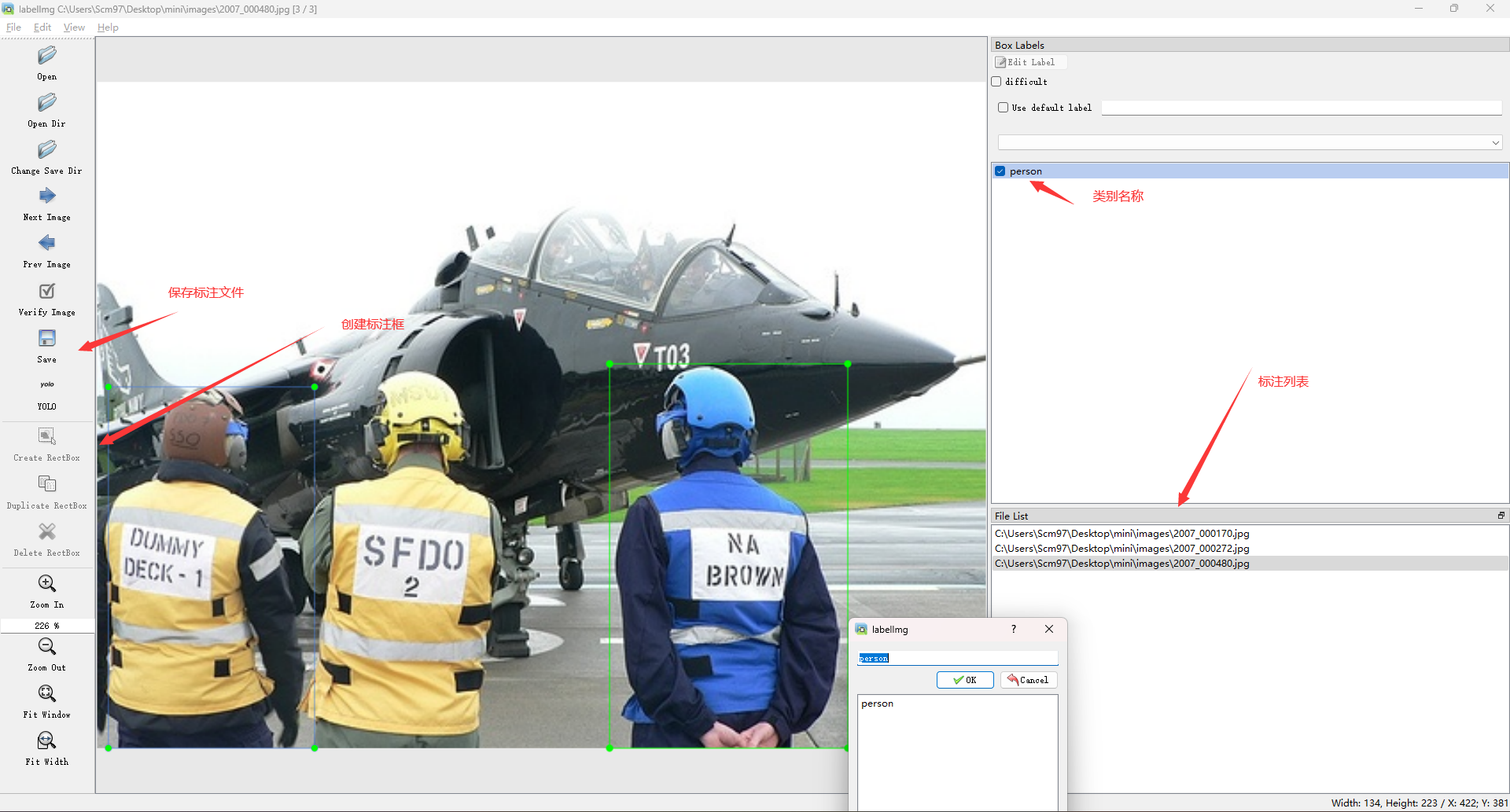Close the labelImg label dialog
Viewport: 1510px width, 812px height.
pyautogui.click(x=1049, y=629)
